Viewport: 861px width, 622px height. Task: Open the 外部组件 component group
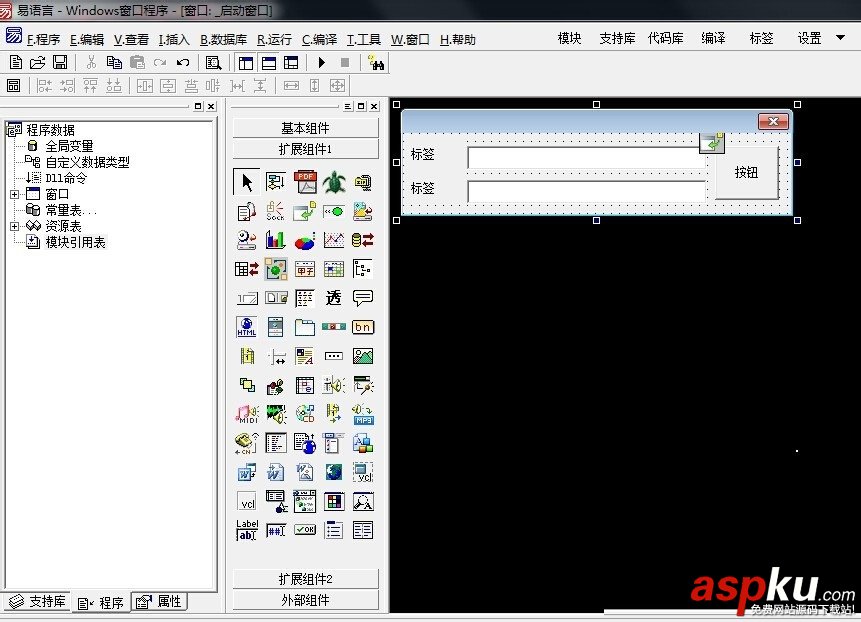click(305, 600)
